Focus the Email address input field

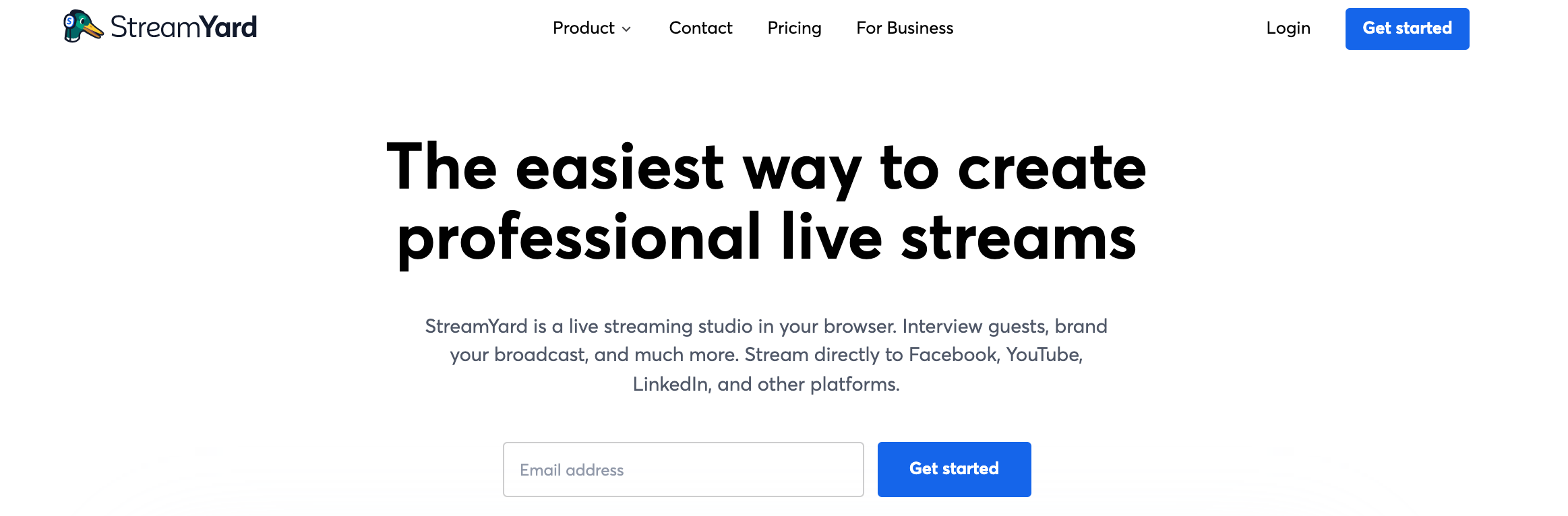[684, 470]
